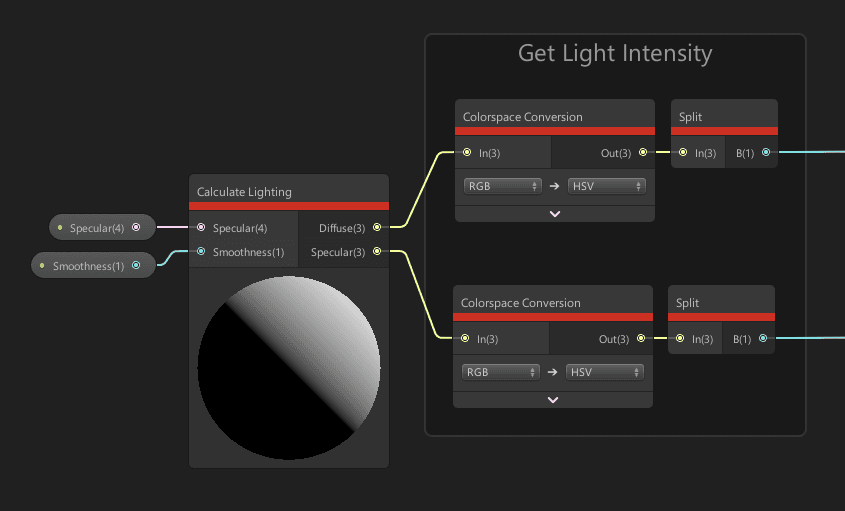845x511 pixels.
Task: Click In(3) port of bottom Split node
Action: coord(680,339)
